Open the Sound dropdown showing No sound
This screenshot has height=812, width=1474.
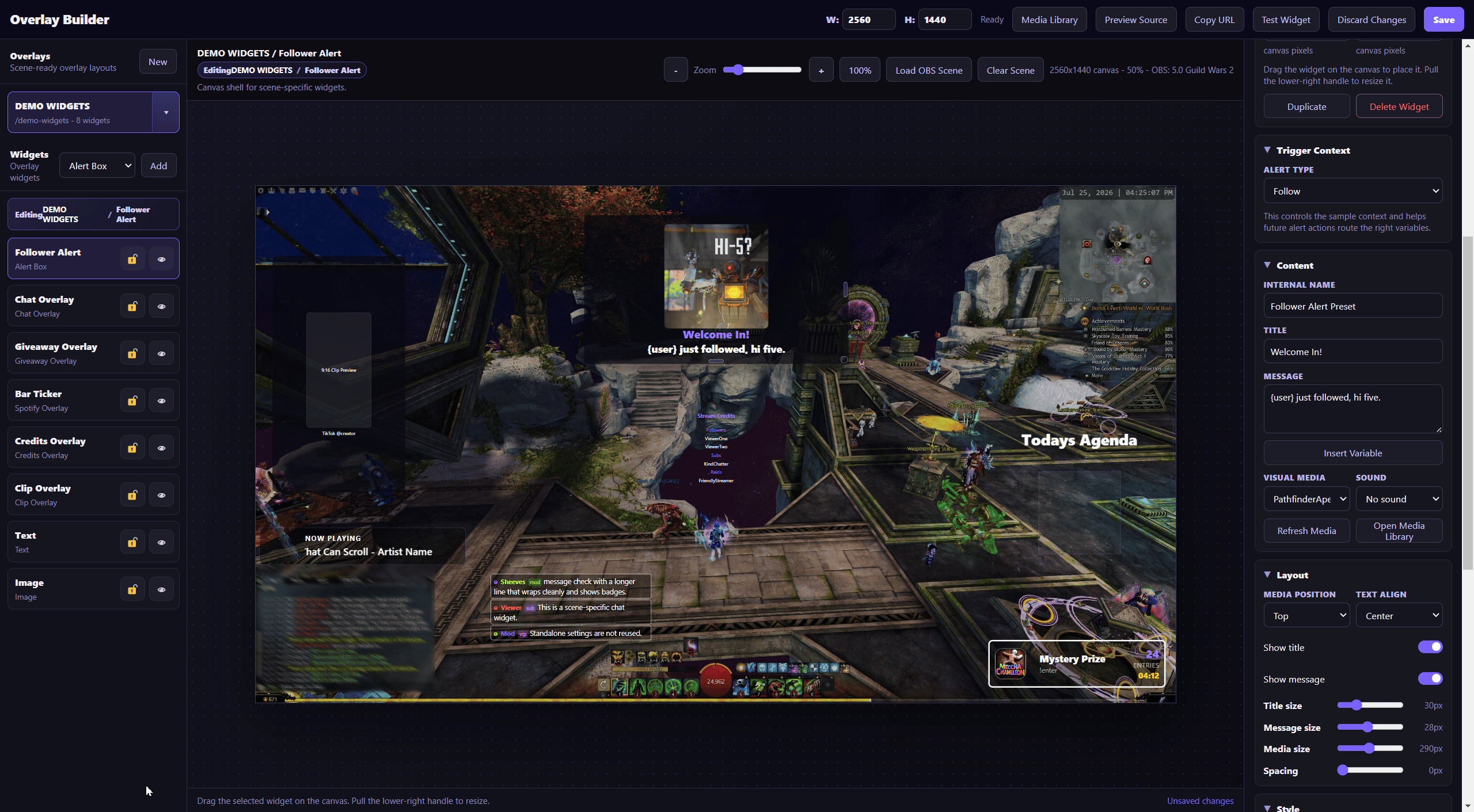[x=1399, y=499]
